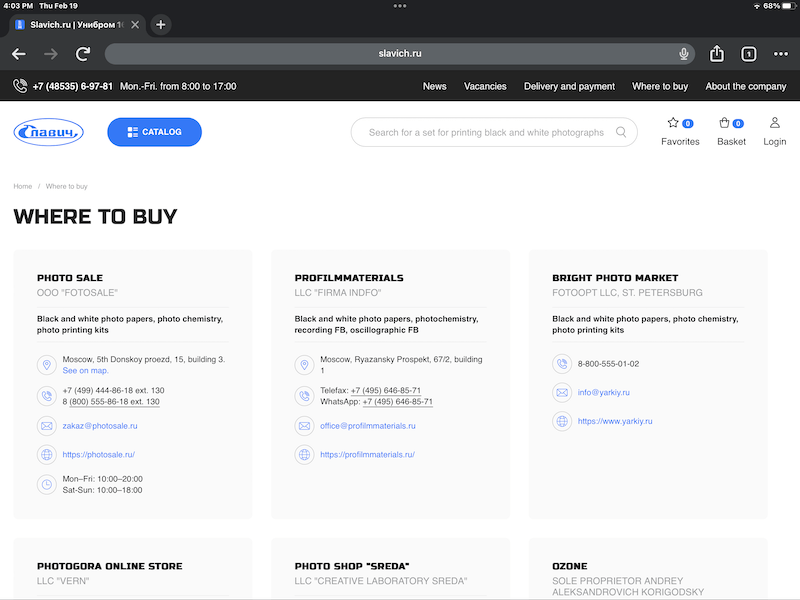Click the Login user icon
This screenshot has width=800, height=600.
pos(774,123)
